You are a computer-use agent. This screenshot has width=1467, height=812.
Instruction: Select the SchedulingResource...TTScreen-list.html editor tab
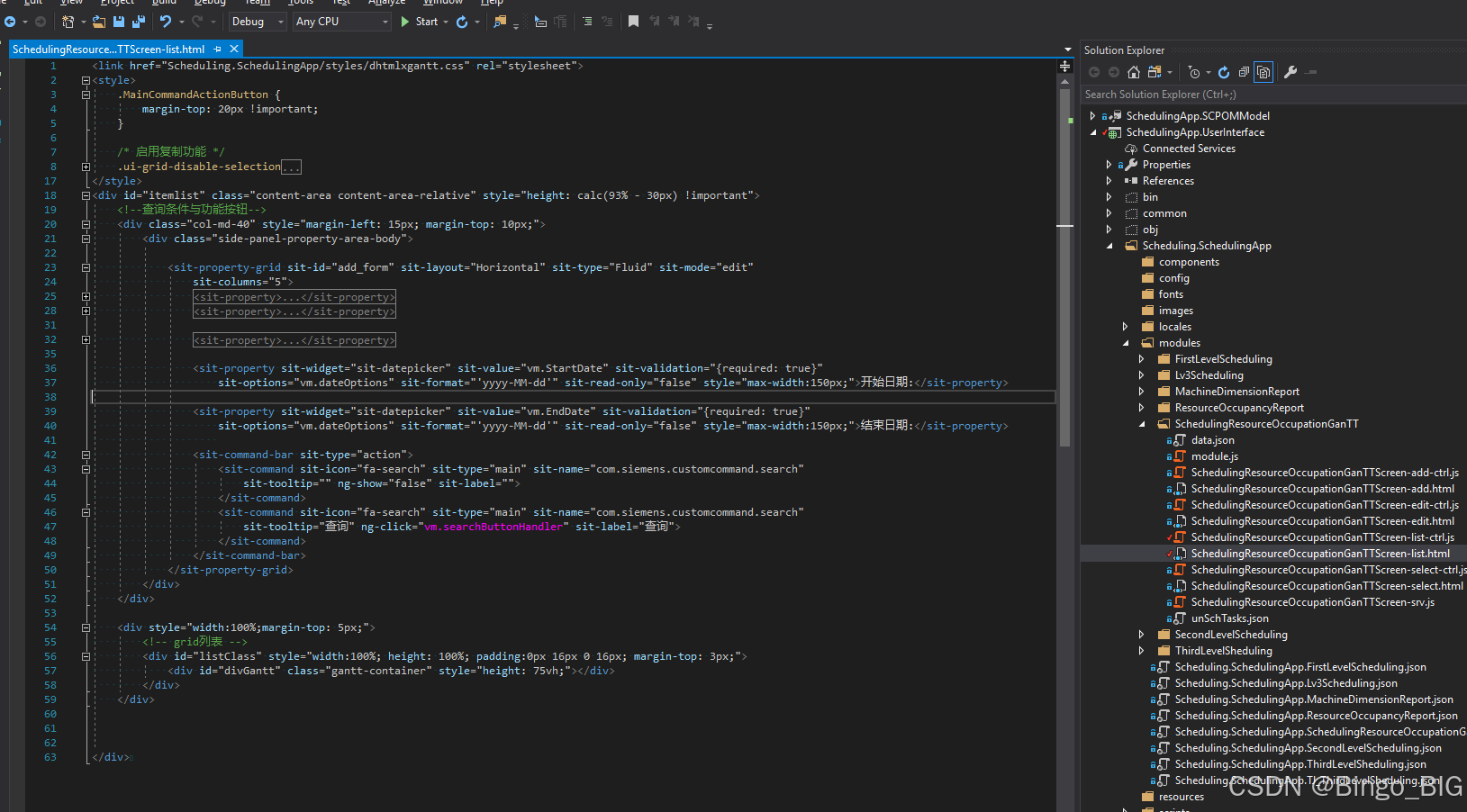(x=109, y=50)
